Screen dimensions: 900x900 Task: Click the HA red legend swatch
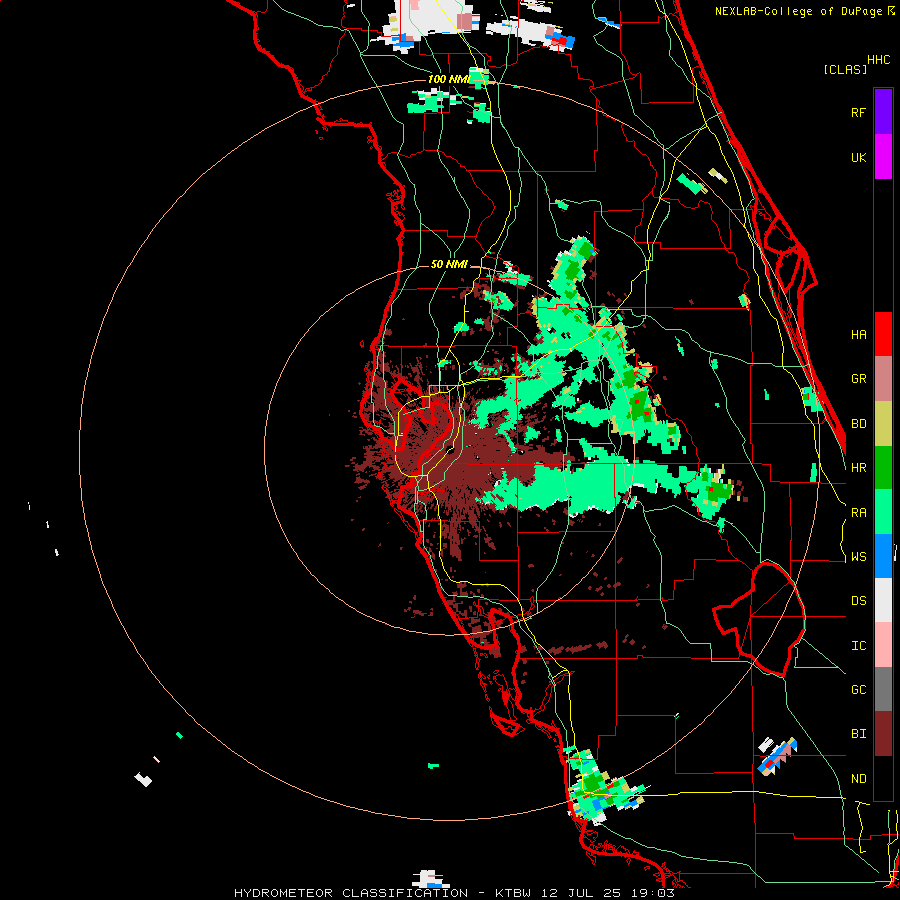[883, 334]
